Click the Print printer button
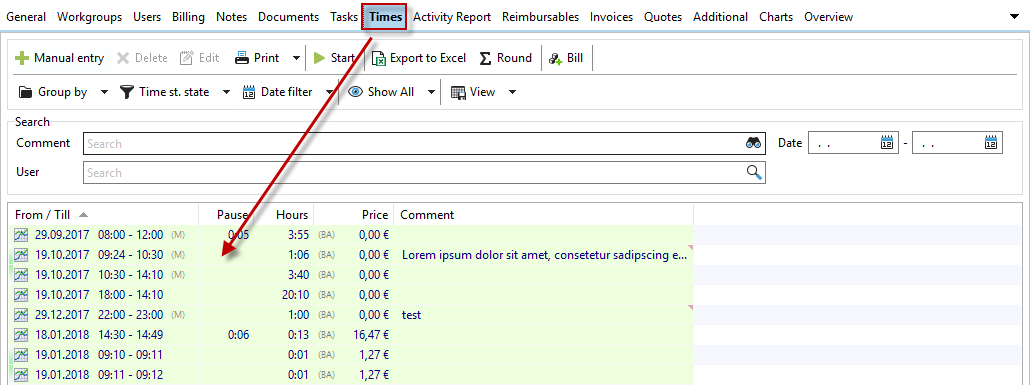Image resolution: width=1030 pixels, height=385 pixels. (257, 58)
